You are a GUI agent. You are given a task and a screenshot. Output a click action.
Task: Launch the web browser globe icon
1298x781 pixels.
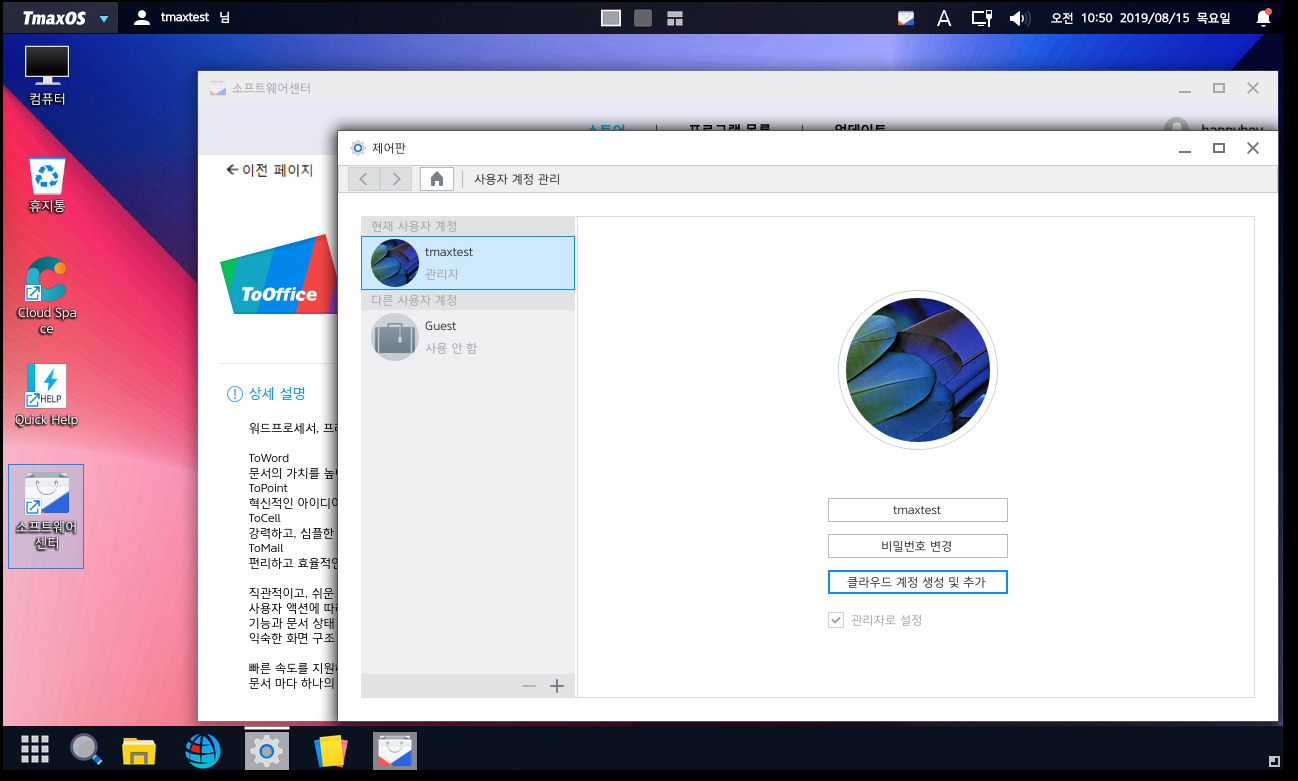tap(202, 751)
